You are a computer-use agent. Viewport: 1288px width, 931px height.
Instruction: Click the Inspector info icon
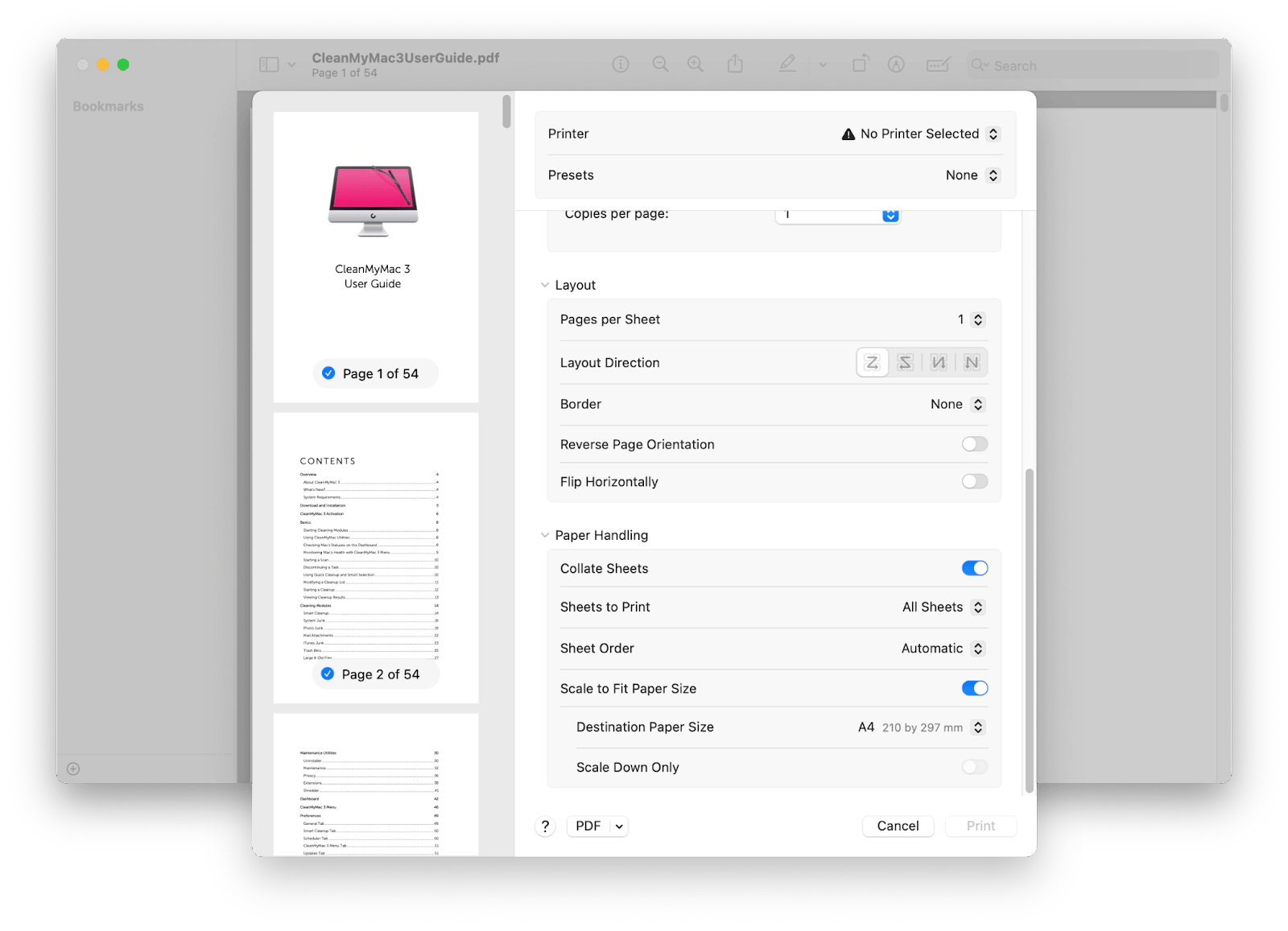[620, 64]
